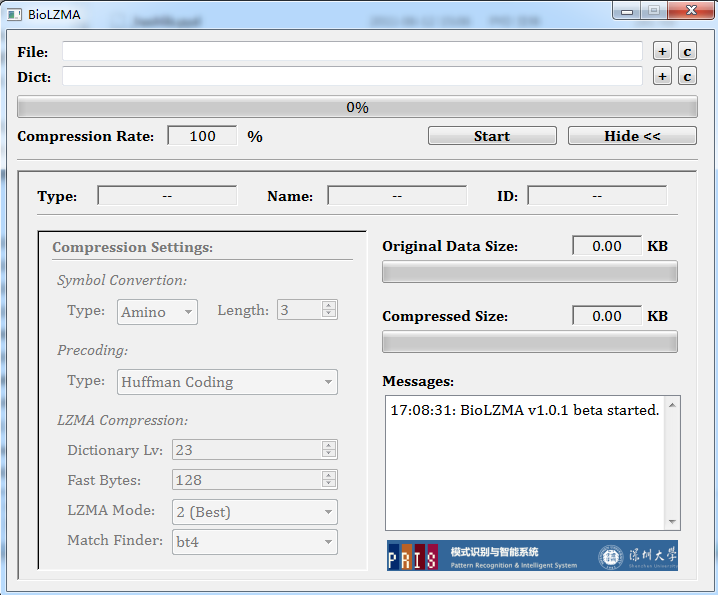
Task: Focus the File path input field
Action: tap(352, 51)
